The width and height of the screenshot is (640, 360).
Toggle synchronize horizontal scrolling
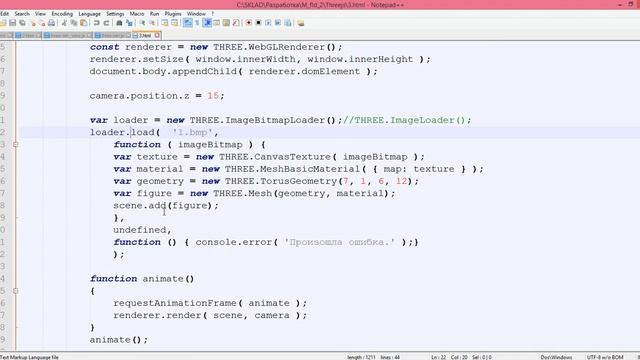click(x=174, y=23)
